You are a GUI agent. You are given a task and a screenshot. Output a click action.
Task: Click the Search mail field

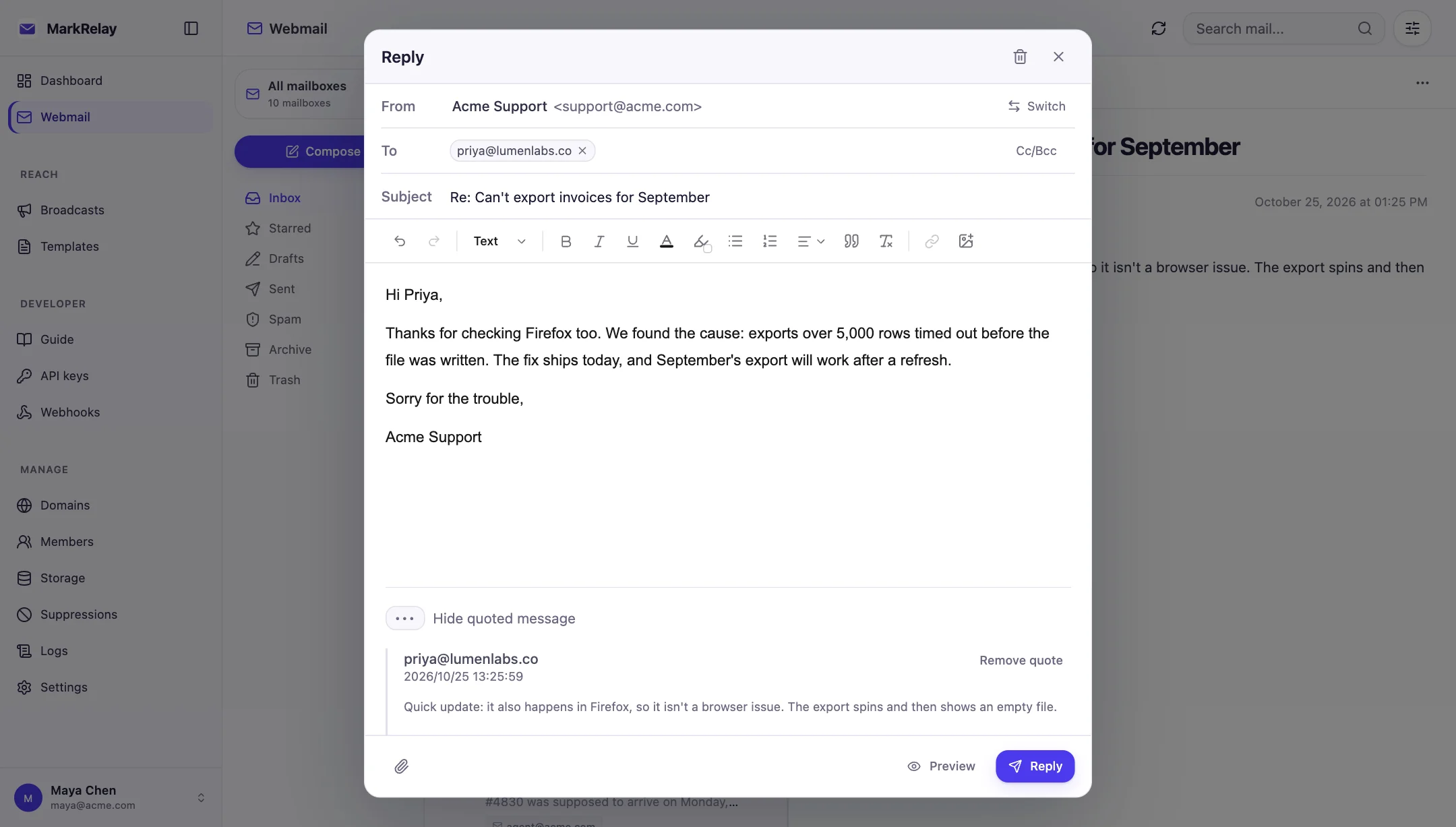tap(1283, 28)
